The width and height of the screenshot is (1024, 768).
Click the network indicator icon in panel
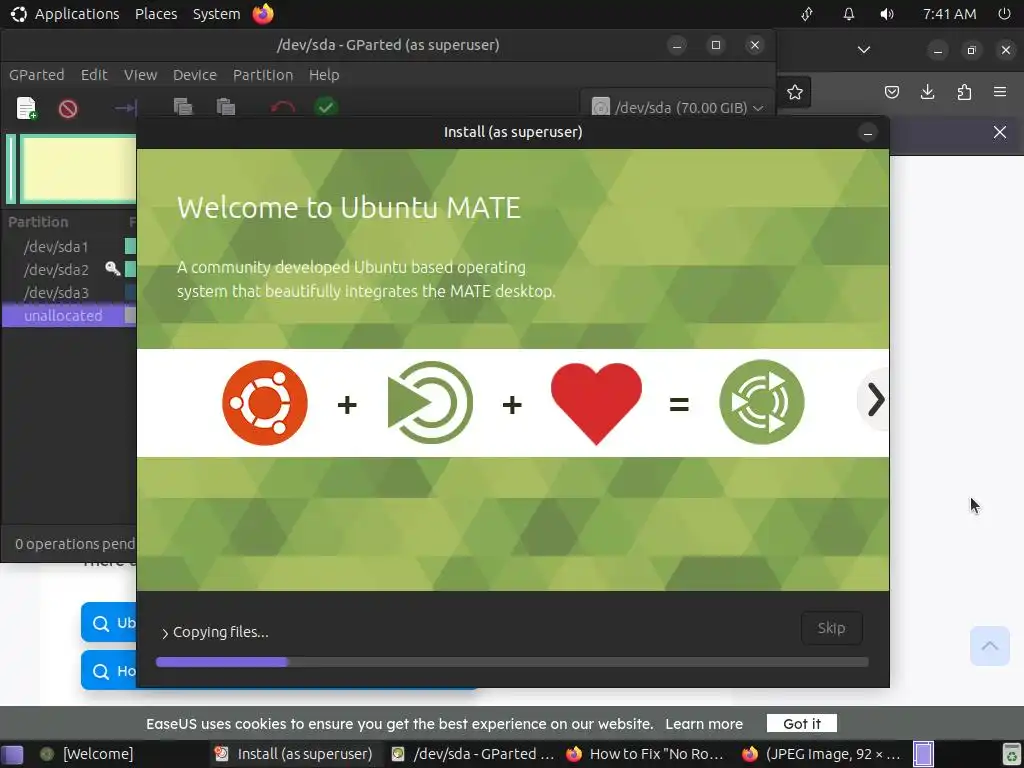(x=807, y=14)
